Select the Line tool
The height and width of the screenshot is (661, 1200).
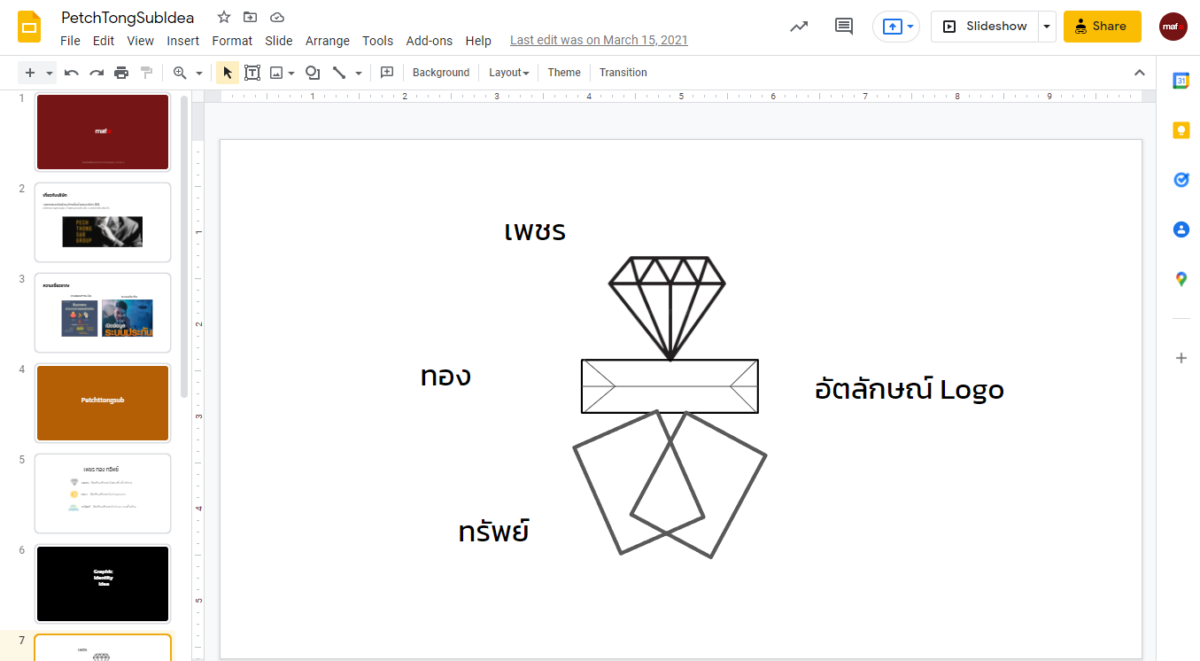point(339,72)
